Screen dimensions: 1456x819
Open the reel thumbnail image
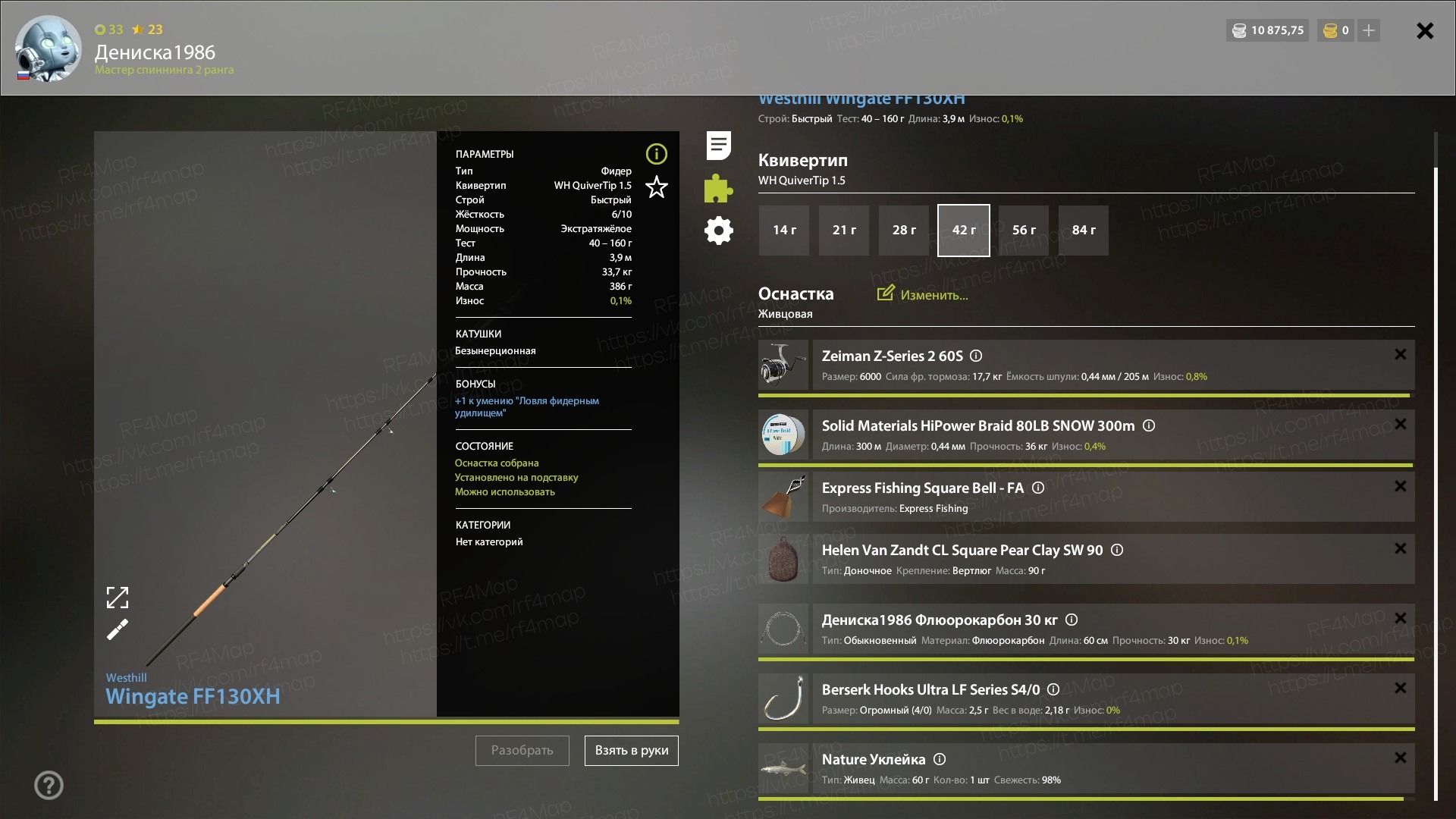[783, 365]
